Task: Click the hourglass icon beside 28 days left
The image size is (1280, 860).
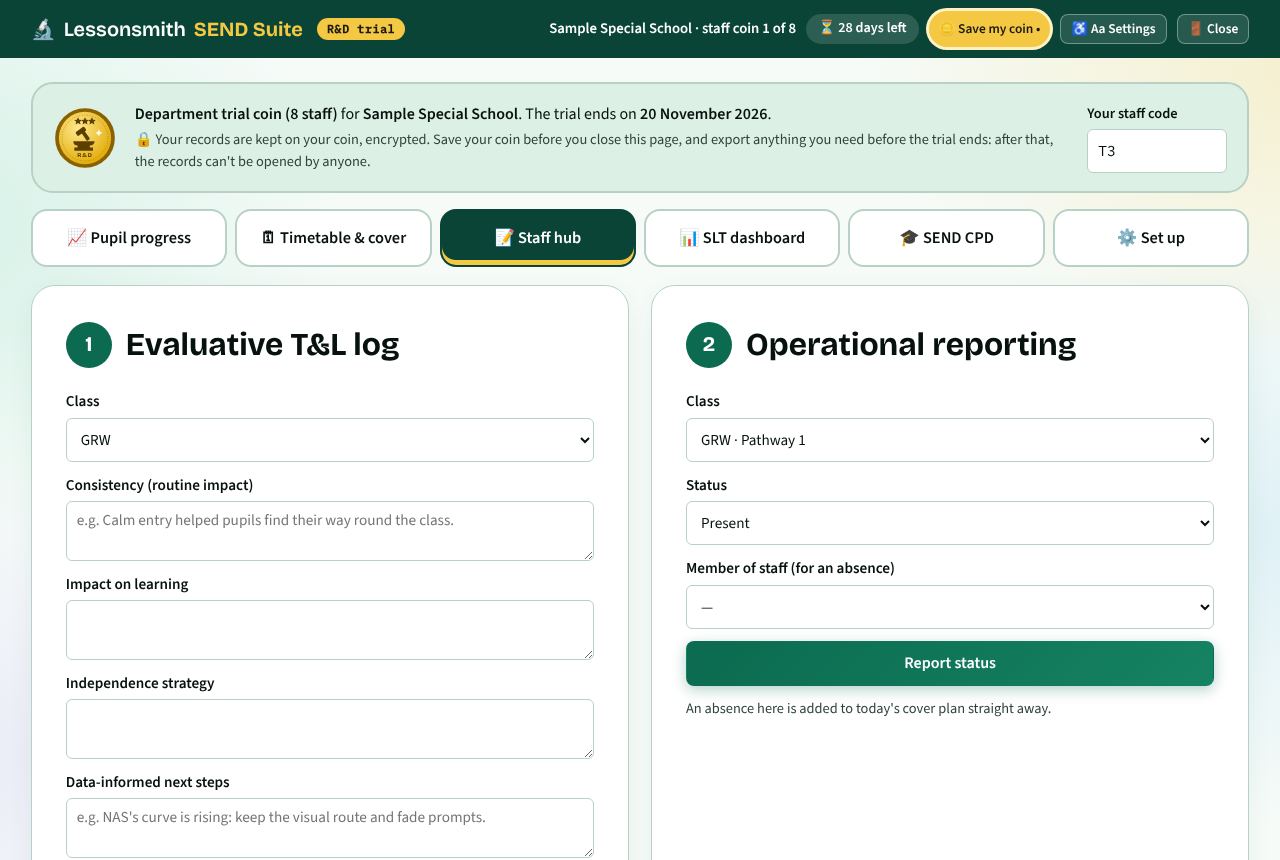Action: (x=826, y=28)
